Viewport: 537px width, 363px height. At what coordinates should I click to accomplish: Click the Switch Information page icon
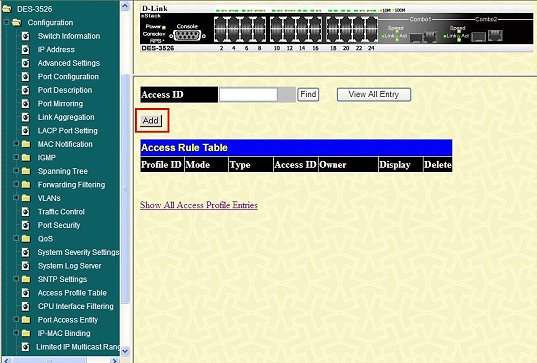click(26, 36)
